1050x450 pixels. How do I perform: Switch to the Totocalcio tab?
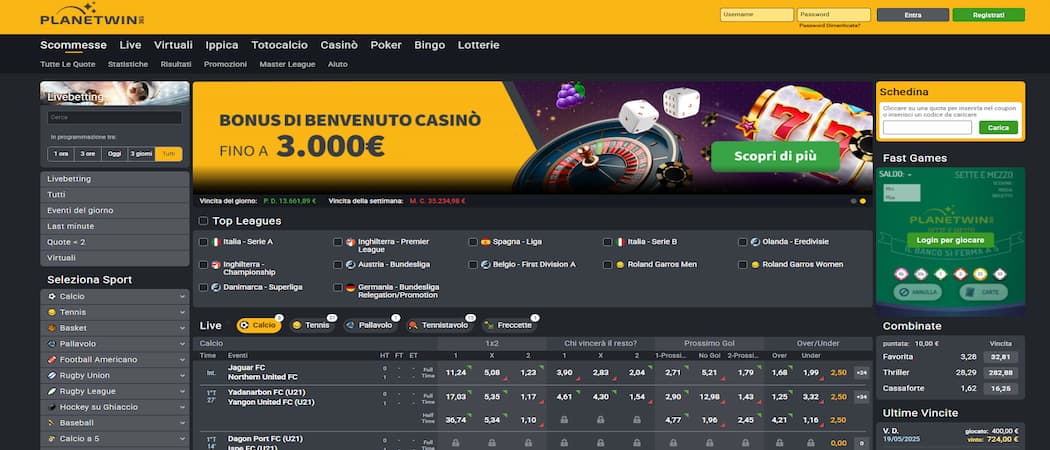pos(279,45)
